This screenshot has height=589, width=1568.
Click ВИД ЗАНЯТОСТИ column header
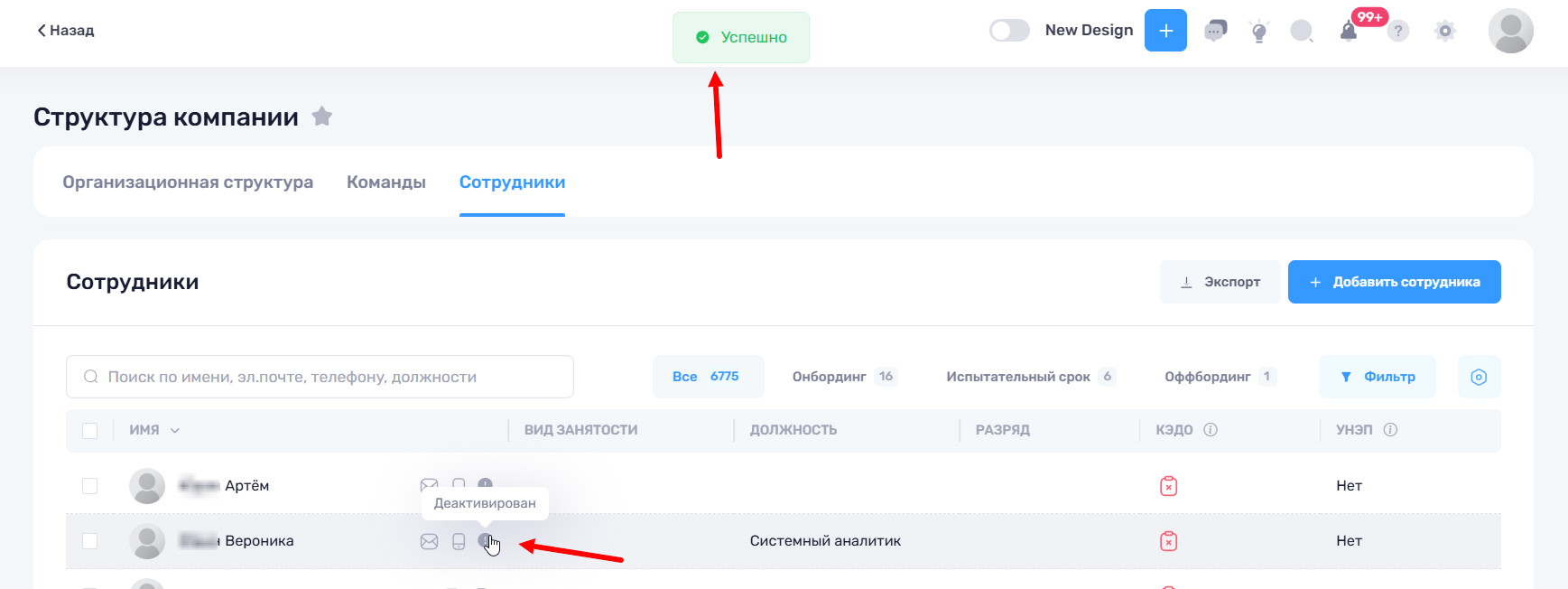coord(580,430)
